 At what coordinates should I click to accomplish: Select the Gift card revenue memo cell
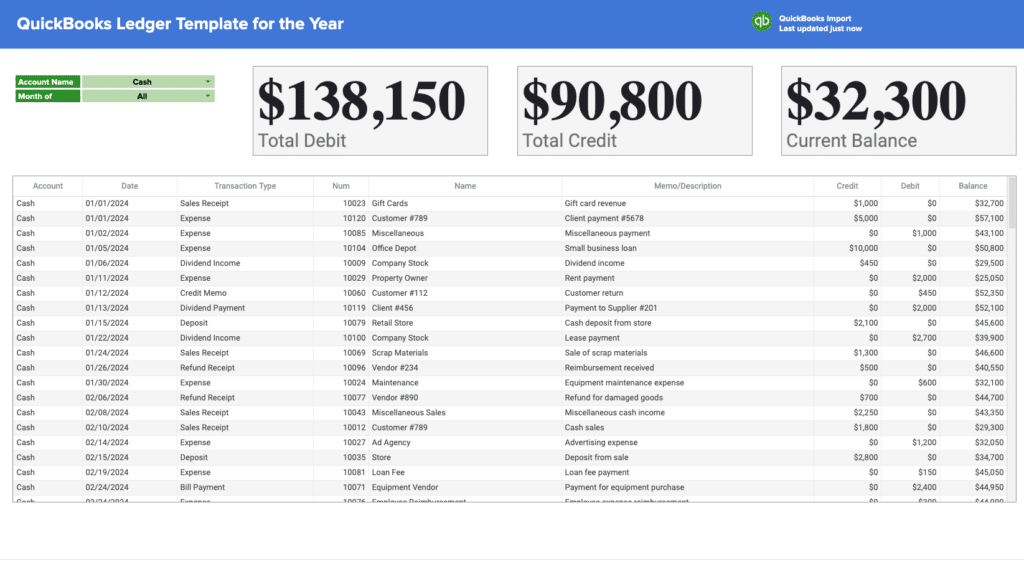[x=688, y=203]
